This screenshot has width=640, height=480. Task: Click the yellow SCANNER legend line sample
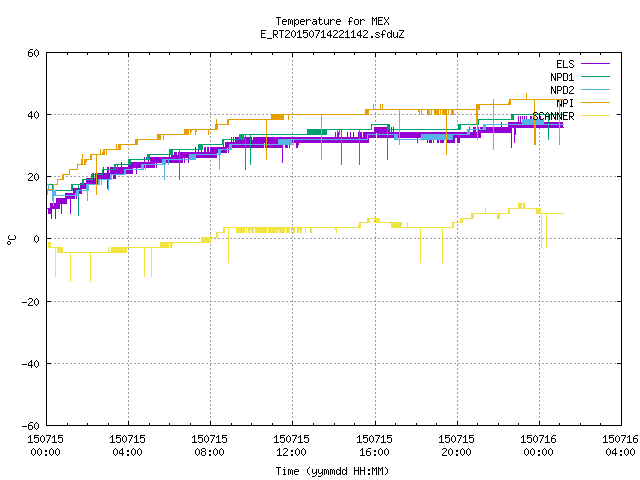click(595, 116)
